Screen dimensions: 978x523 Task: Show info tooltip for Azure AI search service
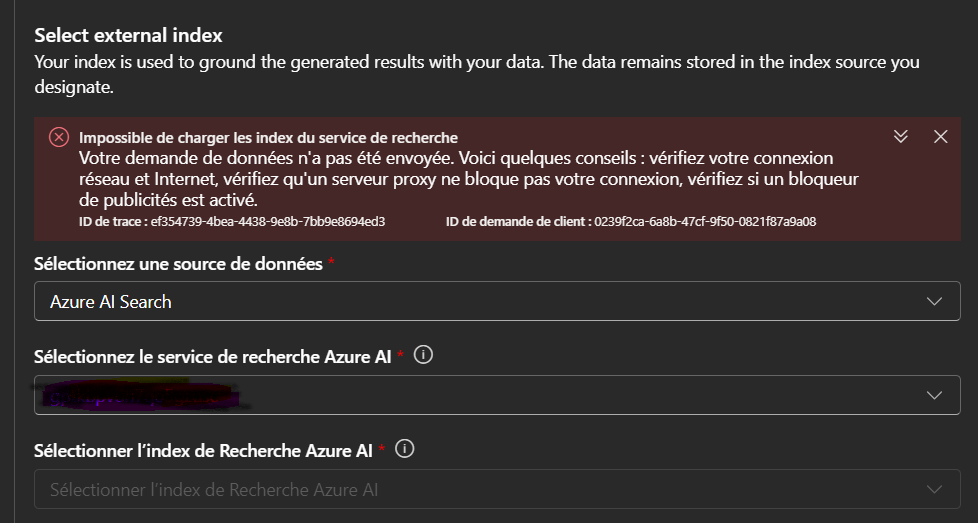[422, 356]
